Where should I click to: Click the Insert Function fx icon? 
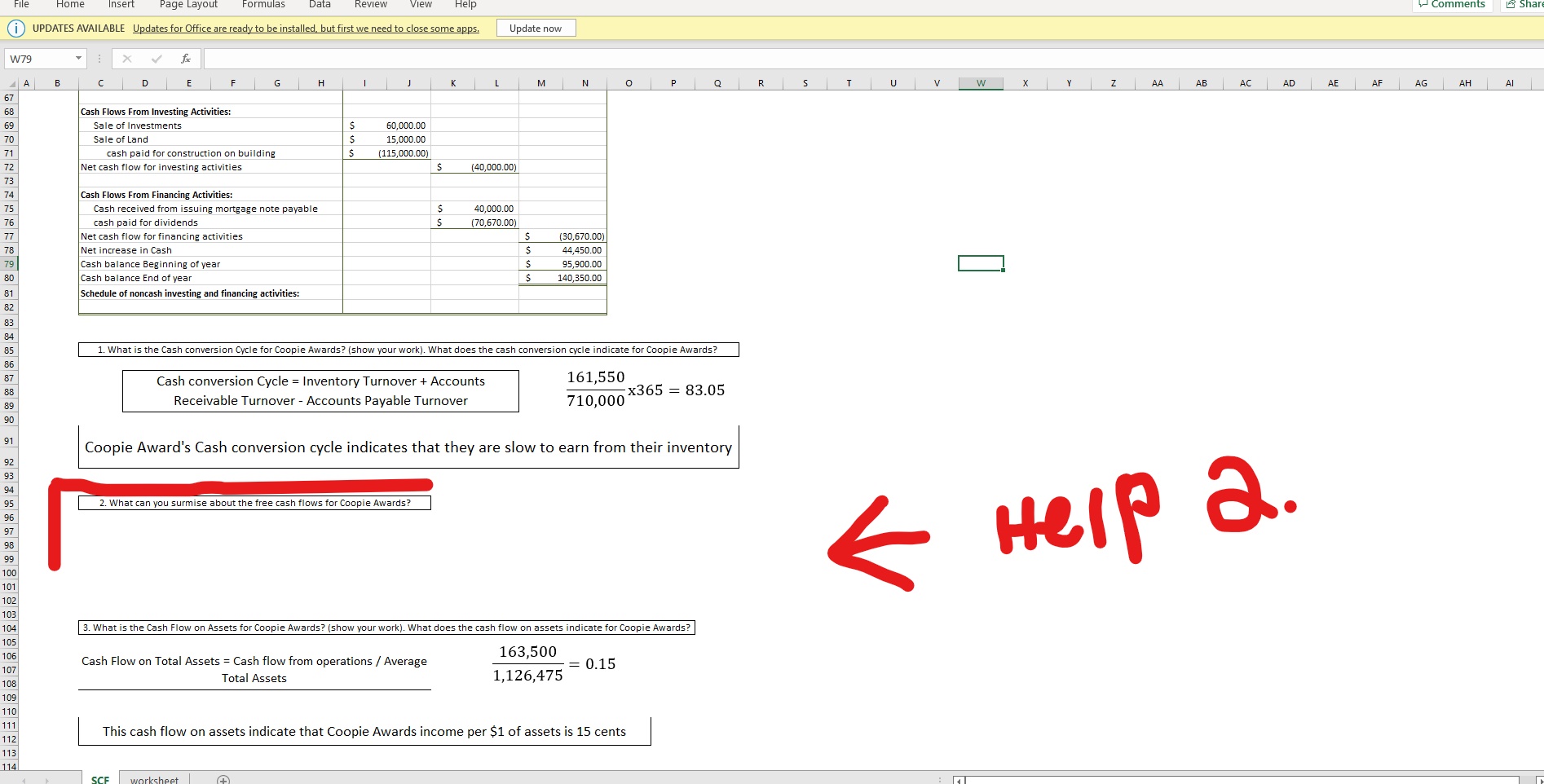pos(186,59)
